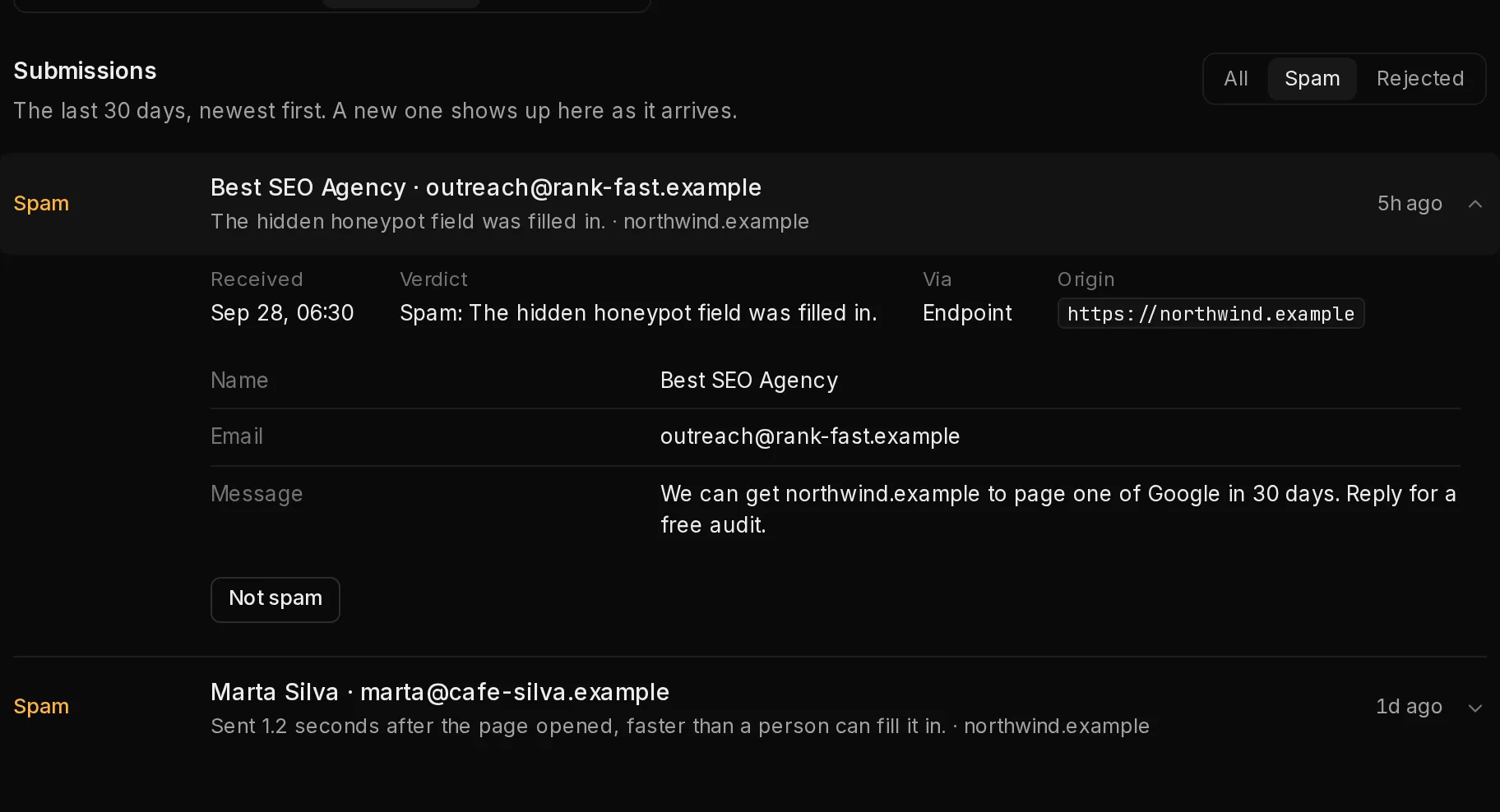
Task: Select the Name field value Best SEO Agency
Action: (x=749, y=381)
